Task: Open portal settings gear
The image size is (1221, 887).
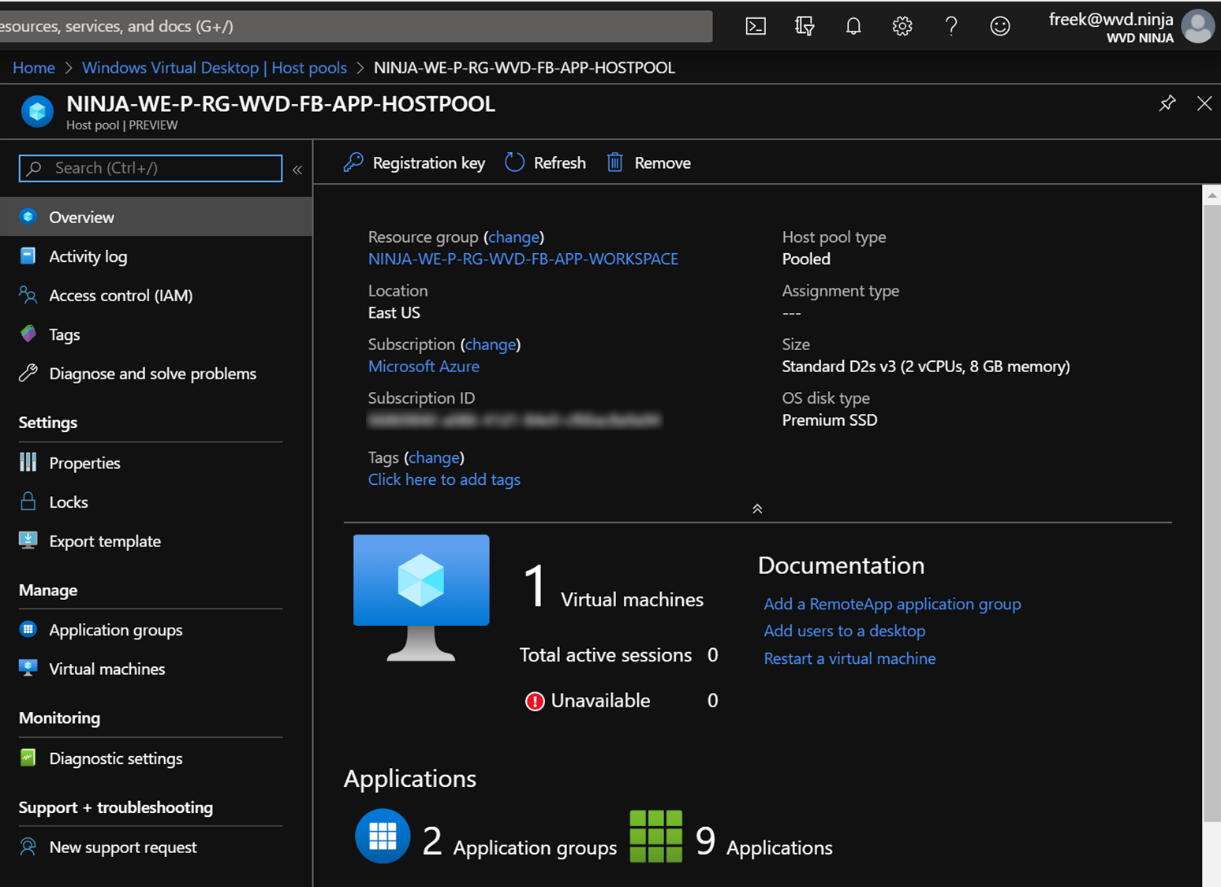Action: point(902,26)
